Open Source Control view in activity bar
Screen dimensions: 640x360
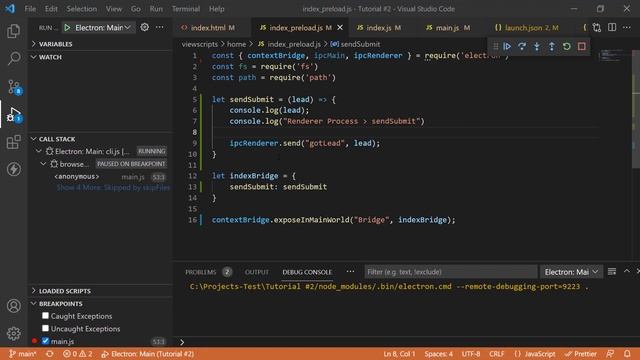pos(13,87)
